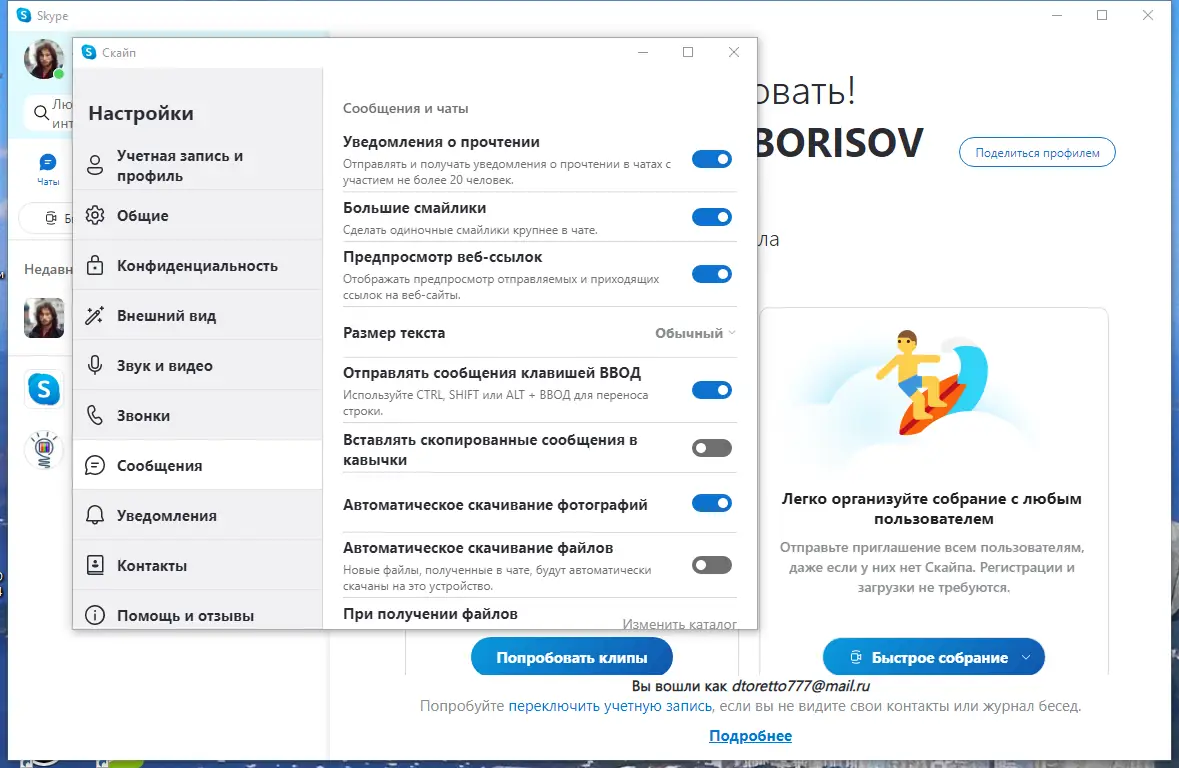Click the Изменить каталог link

(x=679, y=624)
